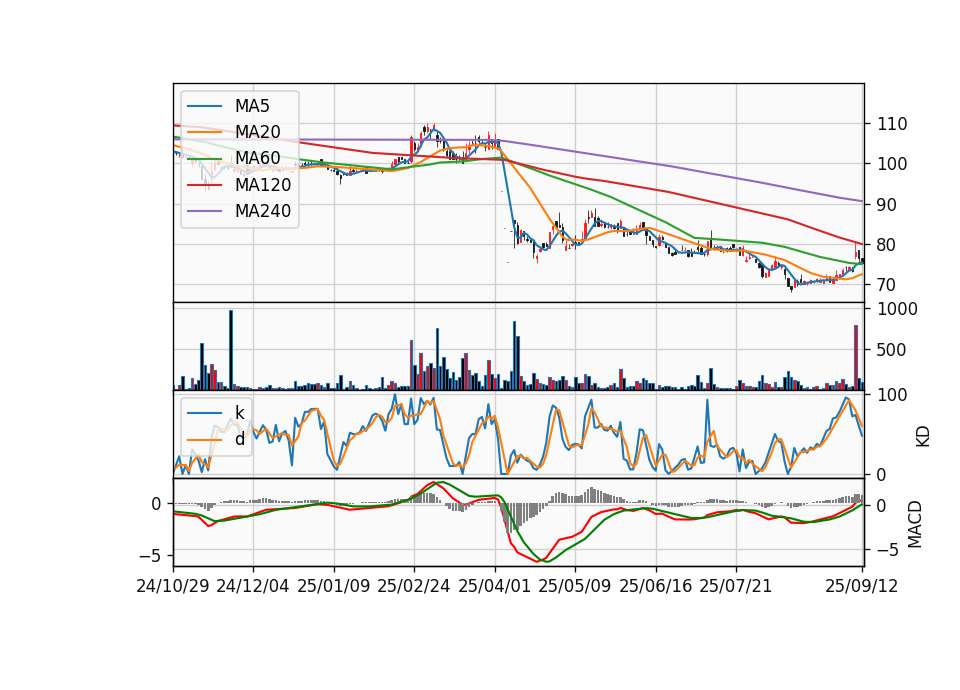Click the tallest volume bar near 24/12/04

(231, 350)
